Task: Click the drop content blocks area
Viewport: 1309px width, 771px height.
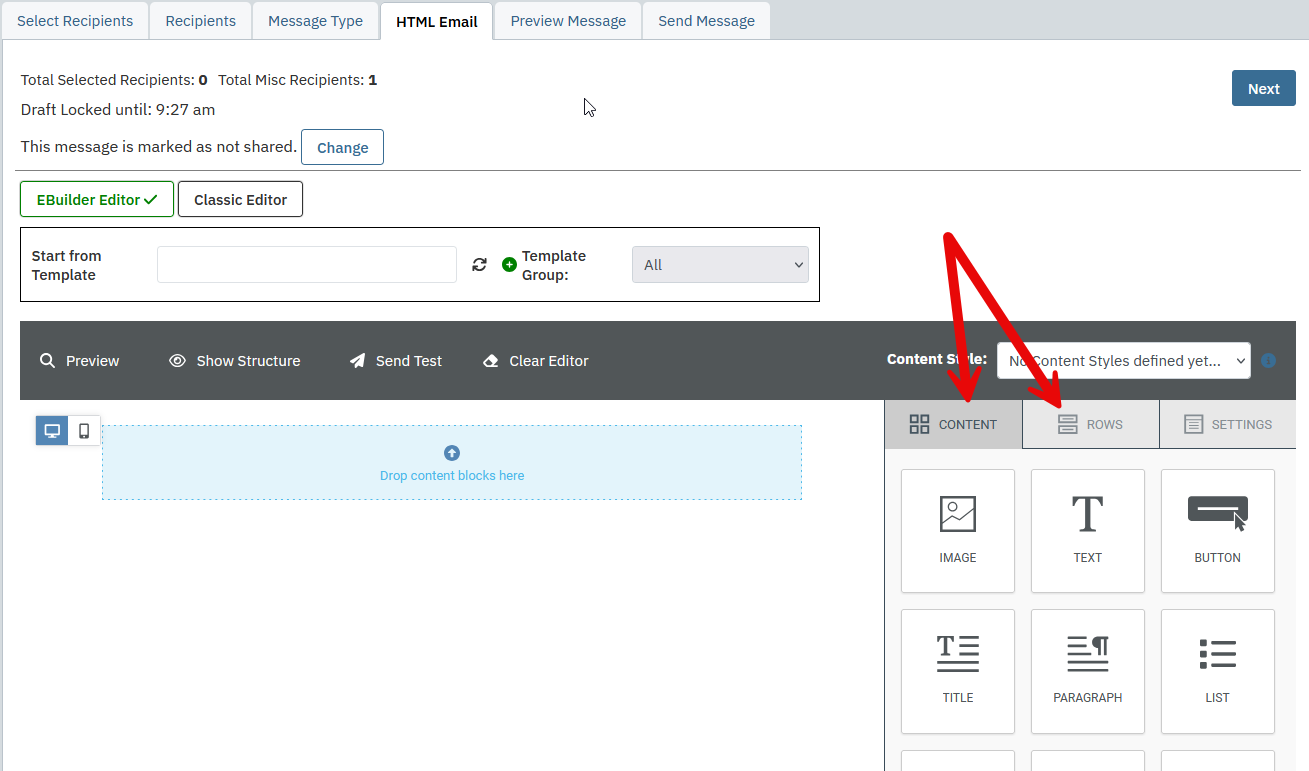Action: point(452,463)
